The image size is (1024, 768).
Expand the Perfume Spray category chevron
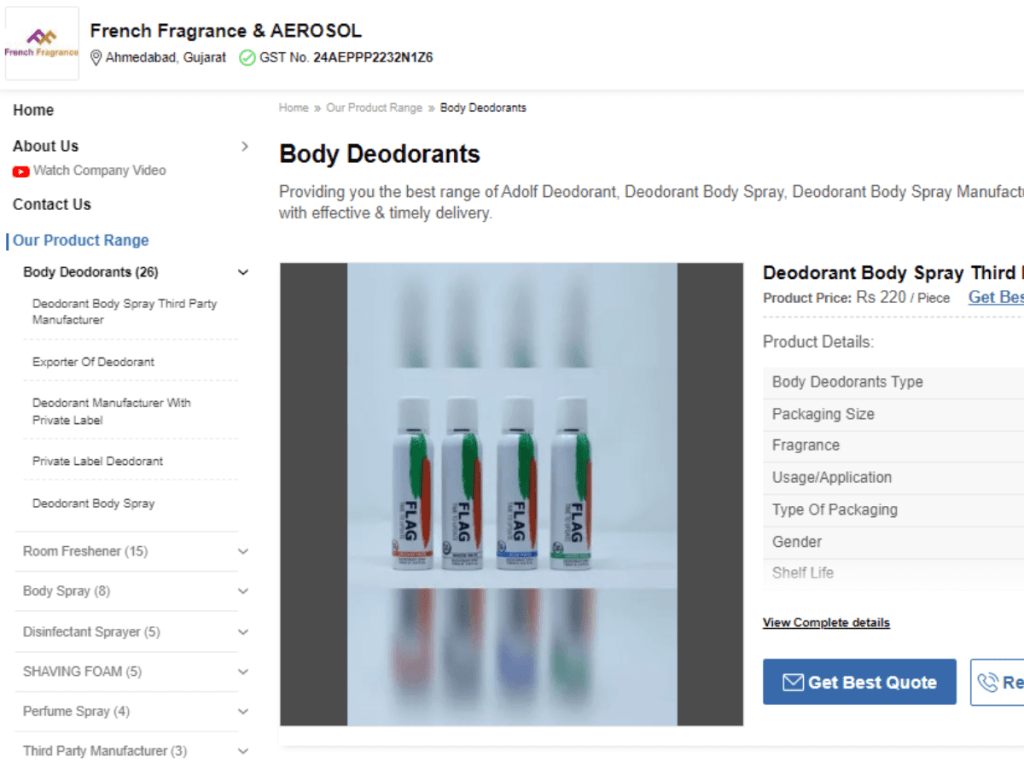pos(243,712)
